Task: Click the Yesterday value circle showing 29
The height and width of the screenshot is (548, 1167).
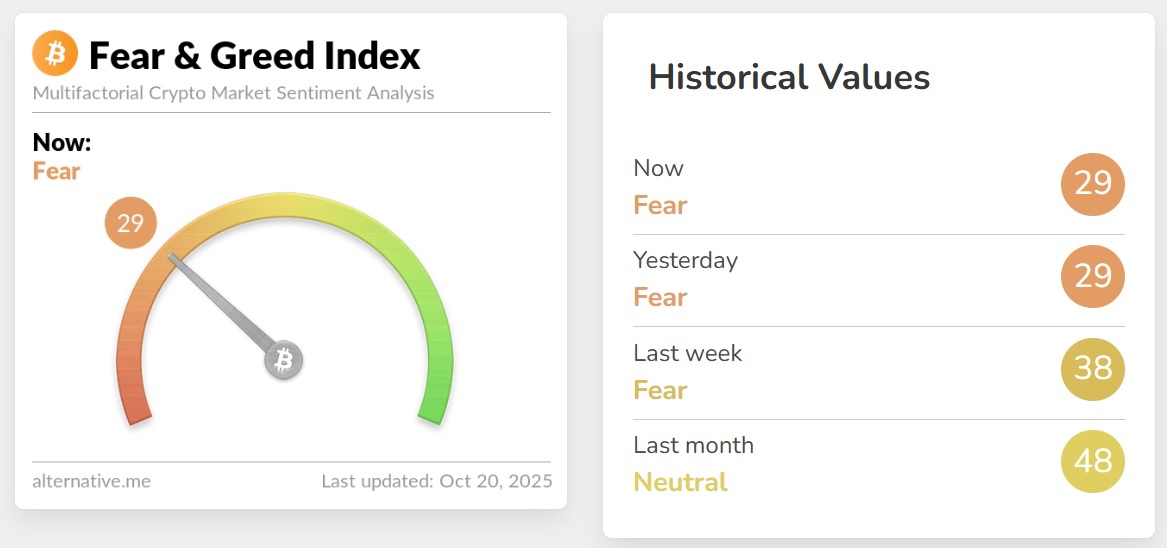Action: pos(1092,276)
